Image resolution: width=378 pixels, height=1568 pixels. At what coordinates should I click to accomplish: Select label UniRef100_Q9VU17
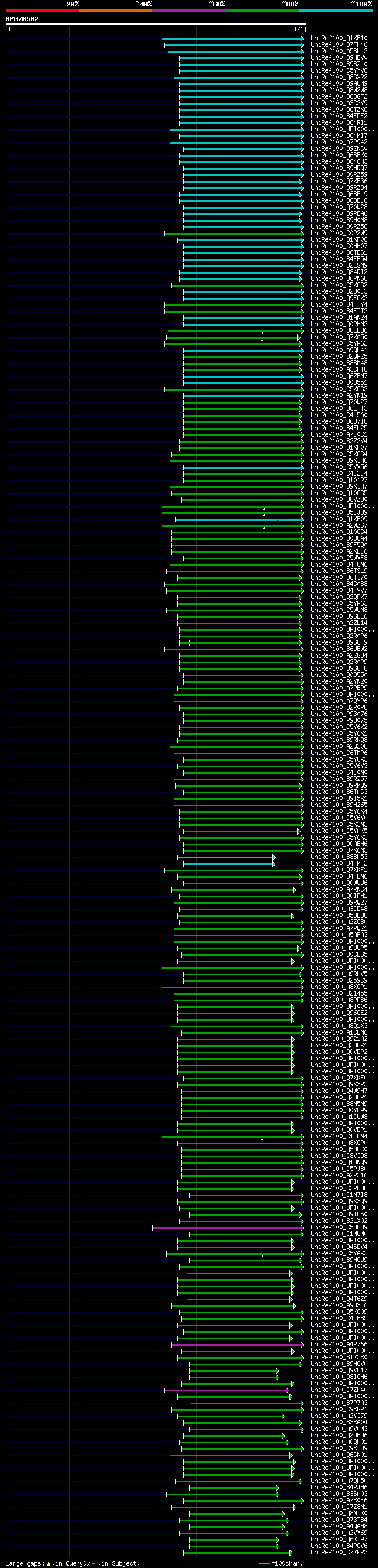(339, 1371)
